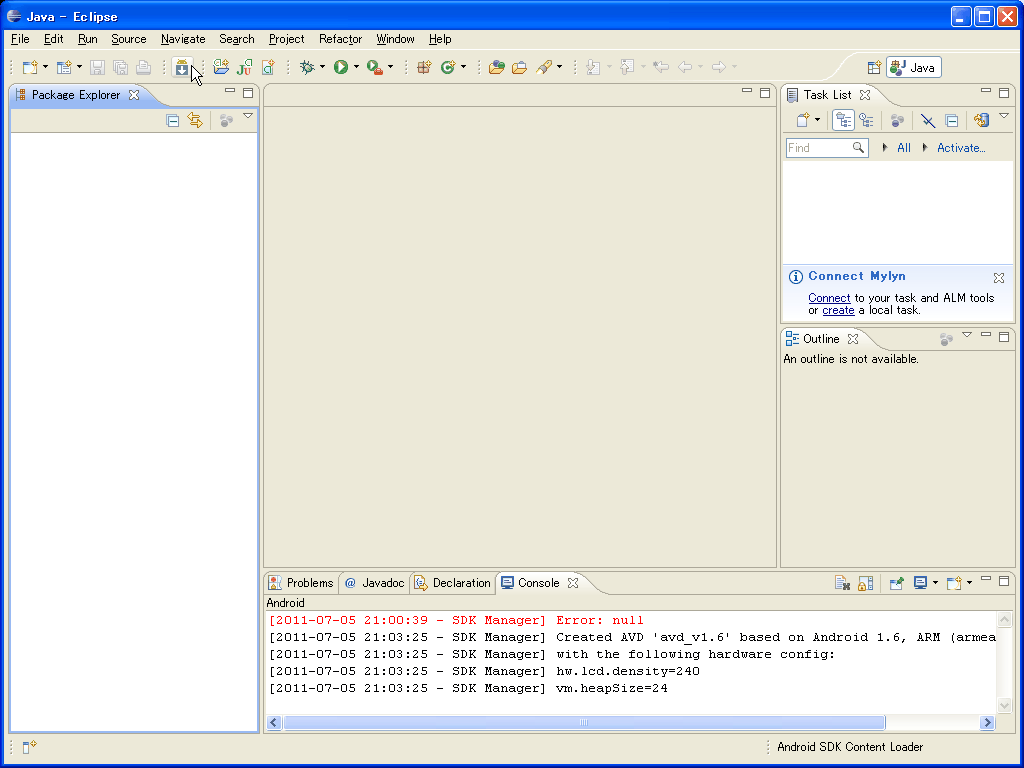1024x768 pixels.
Task: Dismiss the Connect Mylyn notice
Action: (x=999, y=278)
